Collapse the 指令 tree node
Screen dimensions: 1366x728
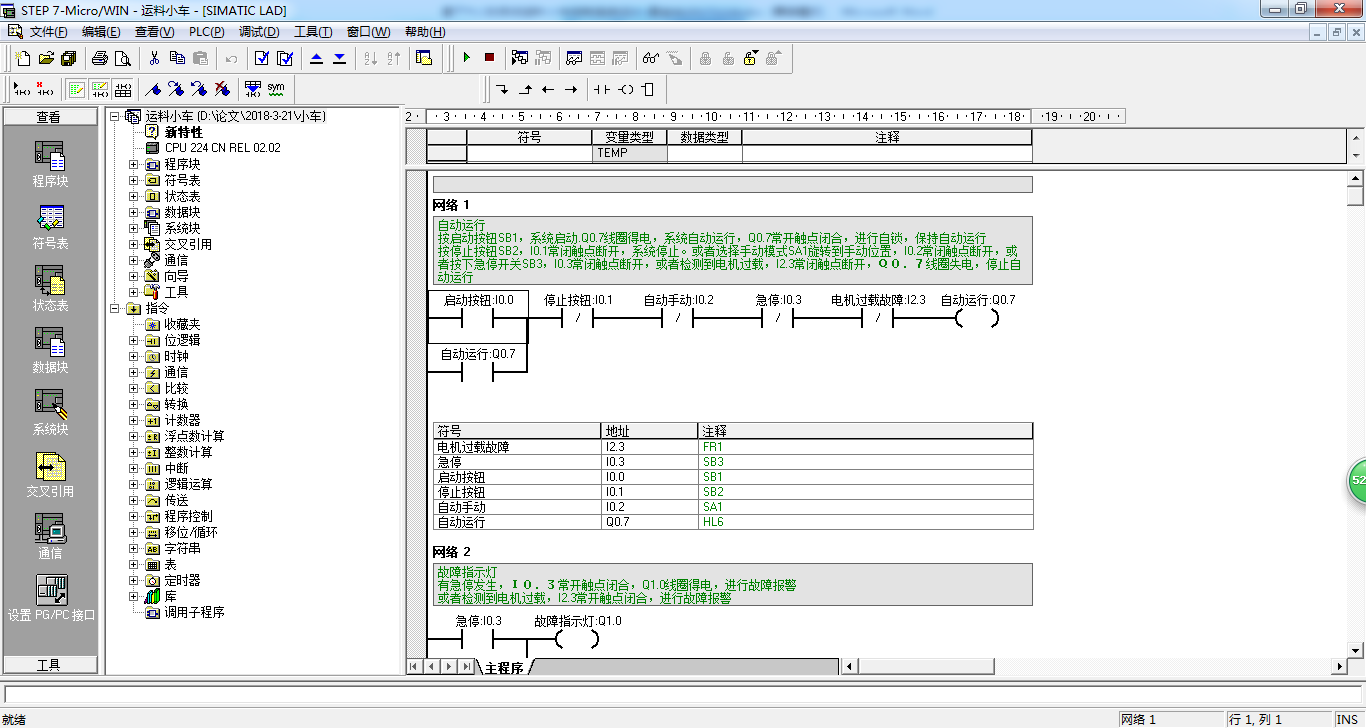[115, 308]
